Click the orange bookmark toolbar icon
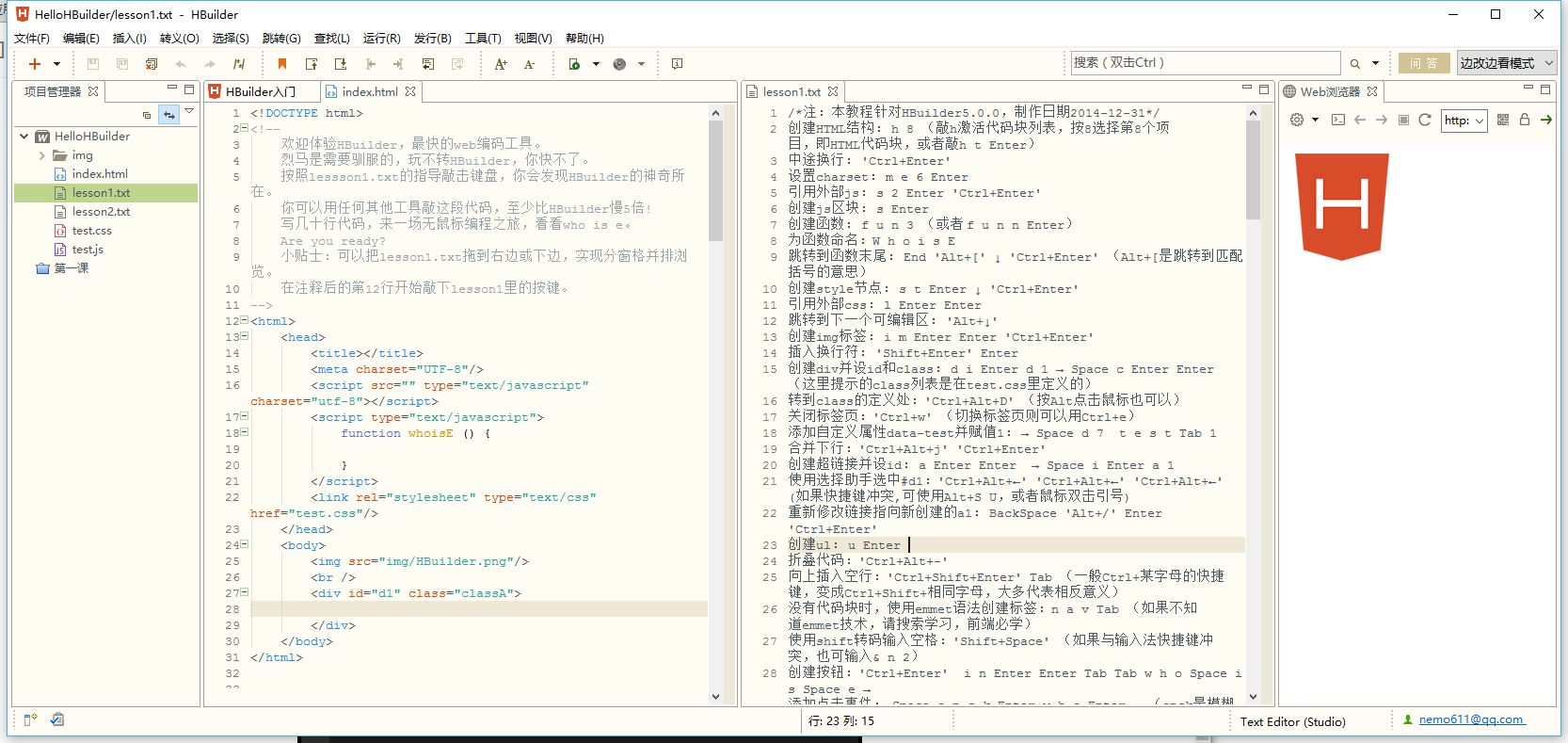The height and width of the screenshot is (743, 1568). [281, 64]
